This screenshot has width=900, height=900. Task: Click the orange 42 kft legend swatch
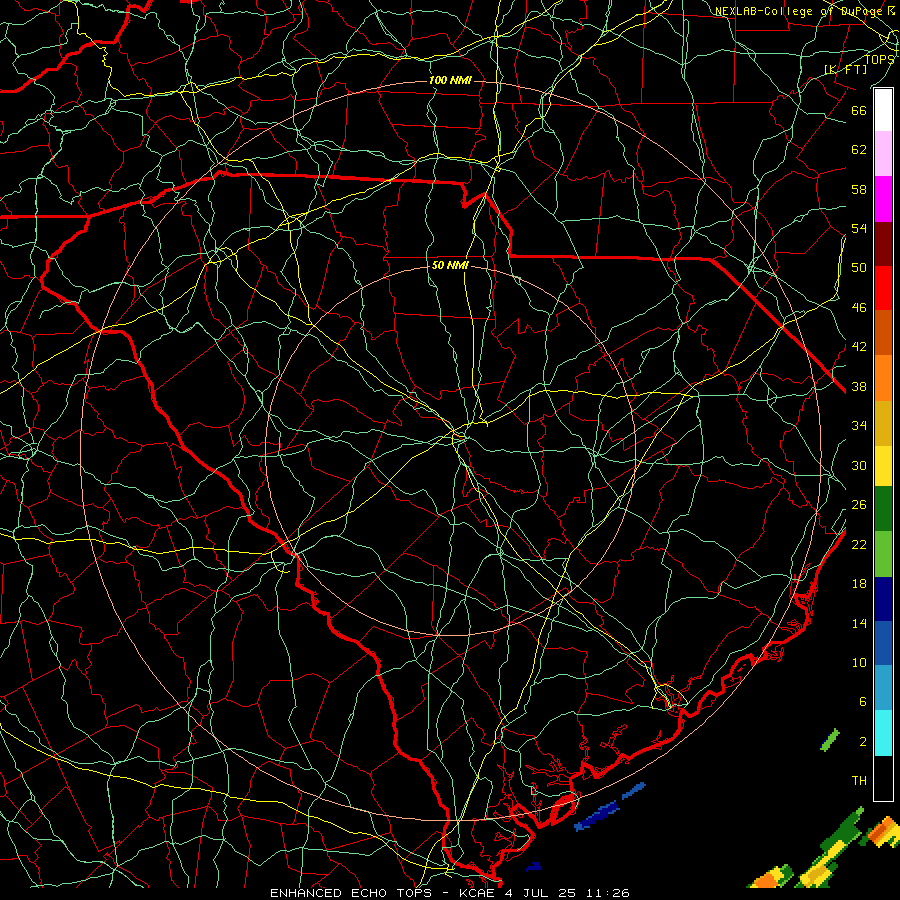(883, 378)
